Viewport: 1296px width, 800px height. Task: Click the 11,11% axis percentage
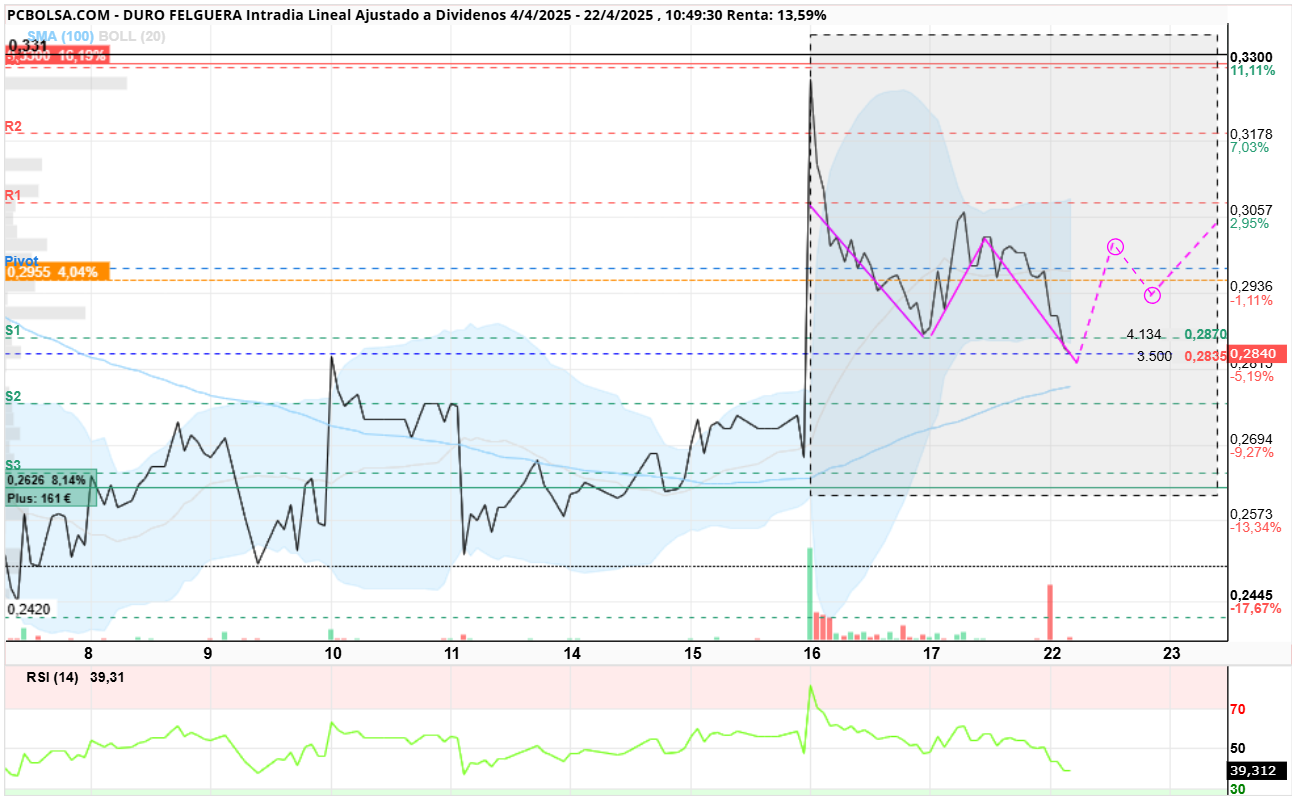1251,71
